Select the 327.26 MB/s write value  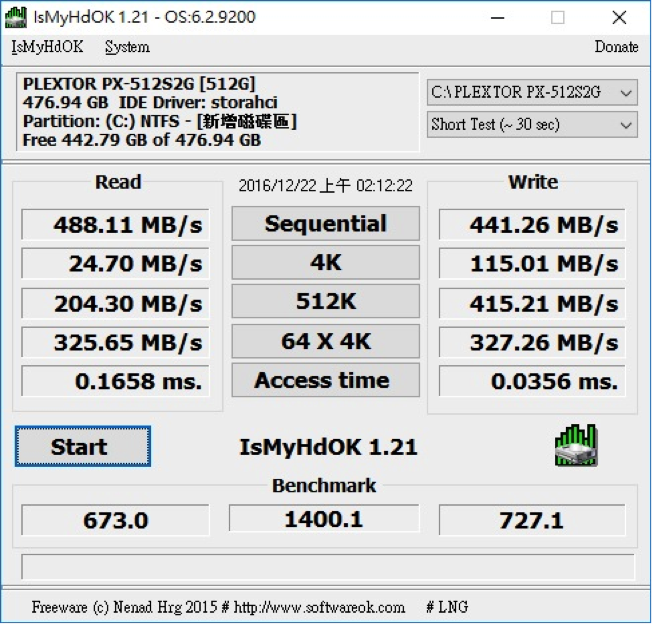click(x=532, y=343)
